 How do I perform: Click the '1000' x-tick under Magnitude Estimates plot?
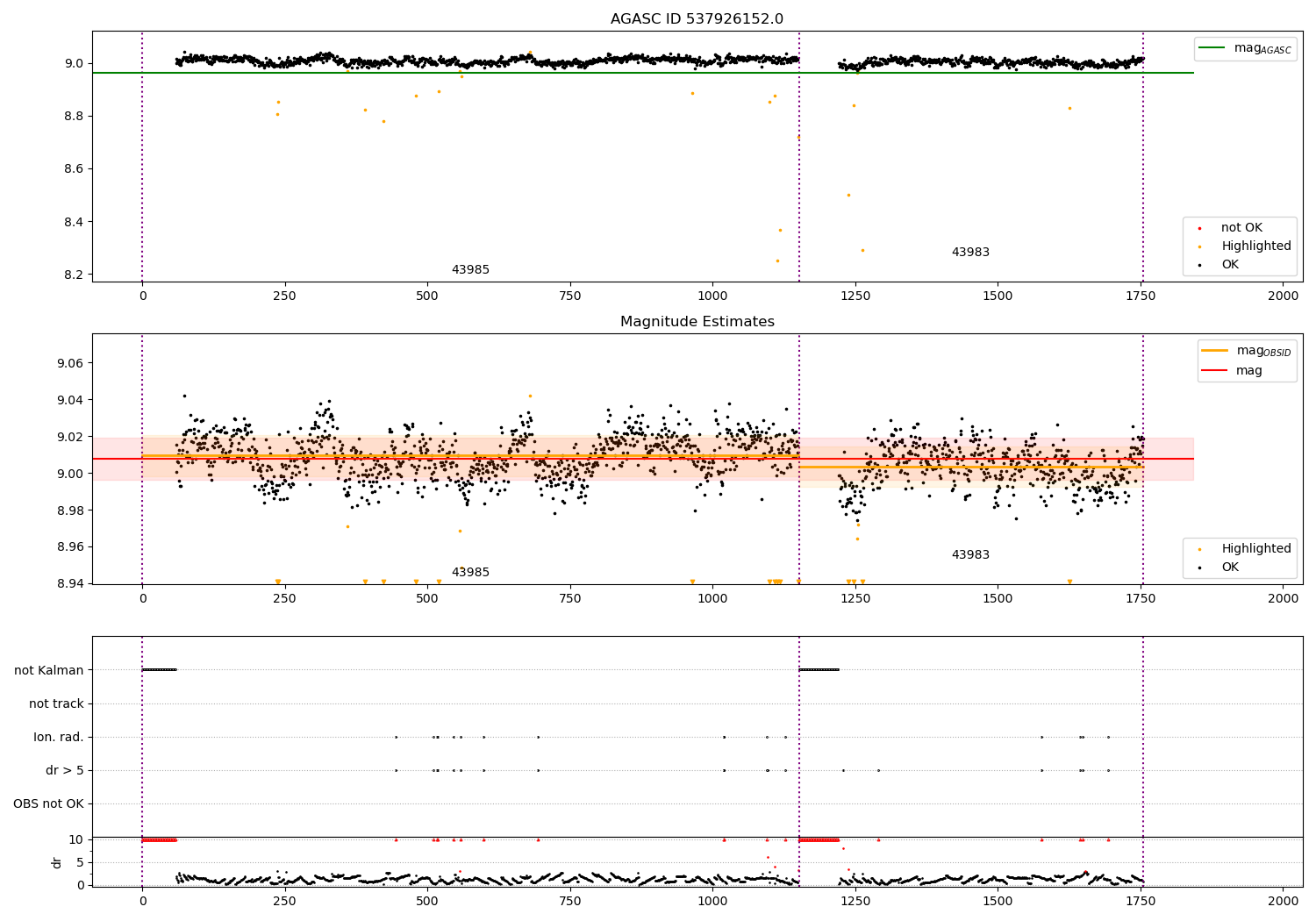(712, 599)
